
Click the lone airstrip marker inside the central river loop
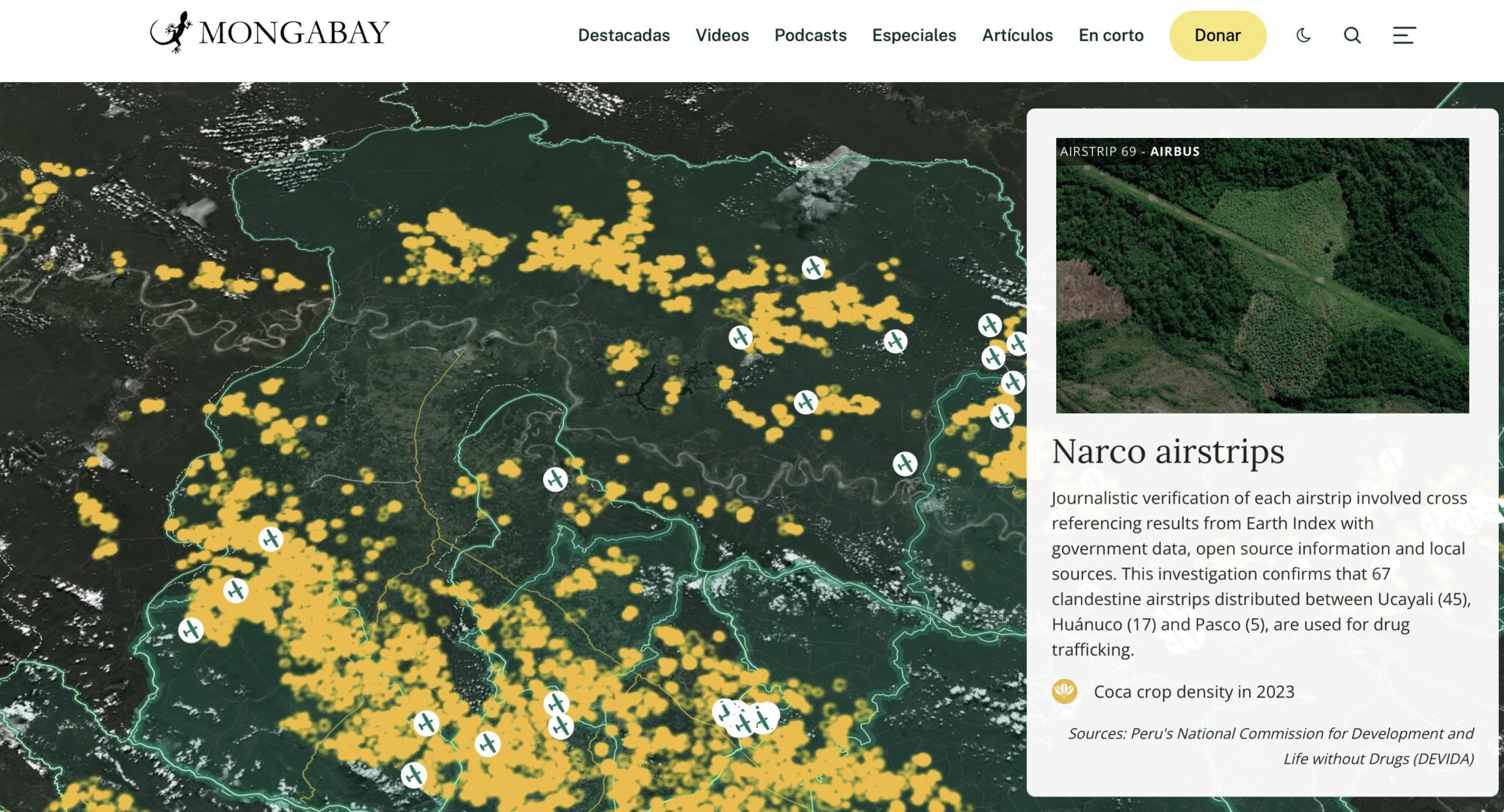pyautogui.click(x=555, y=479)
